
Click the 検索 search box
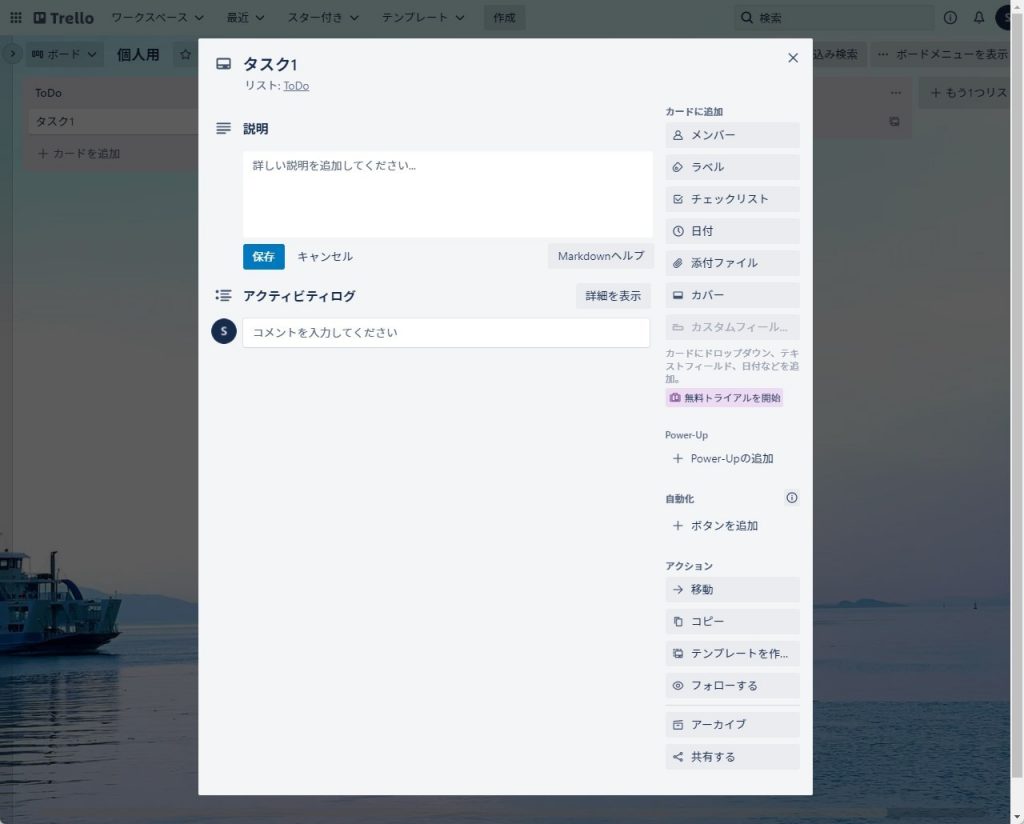click(834, 18)
